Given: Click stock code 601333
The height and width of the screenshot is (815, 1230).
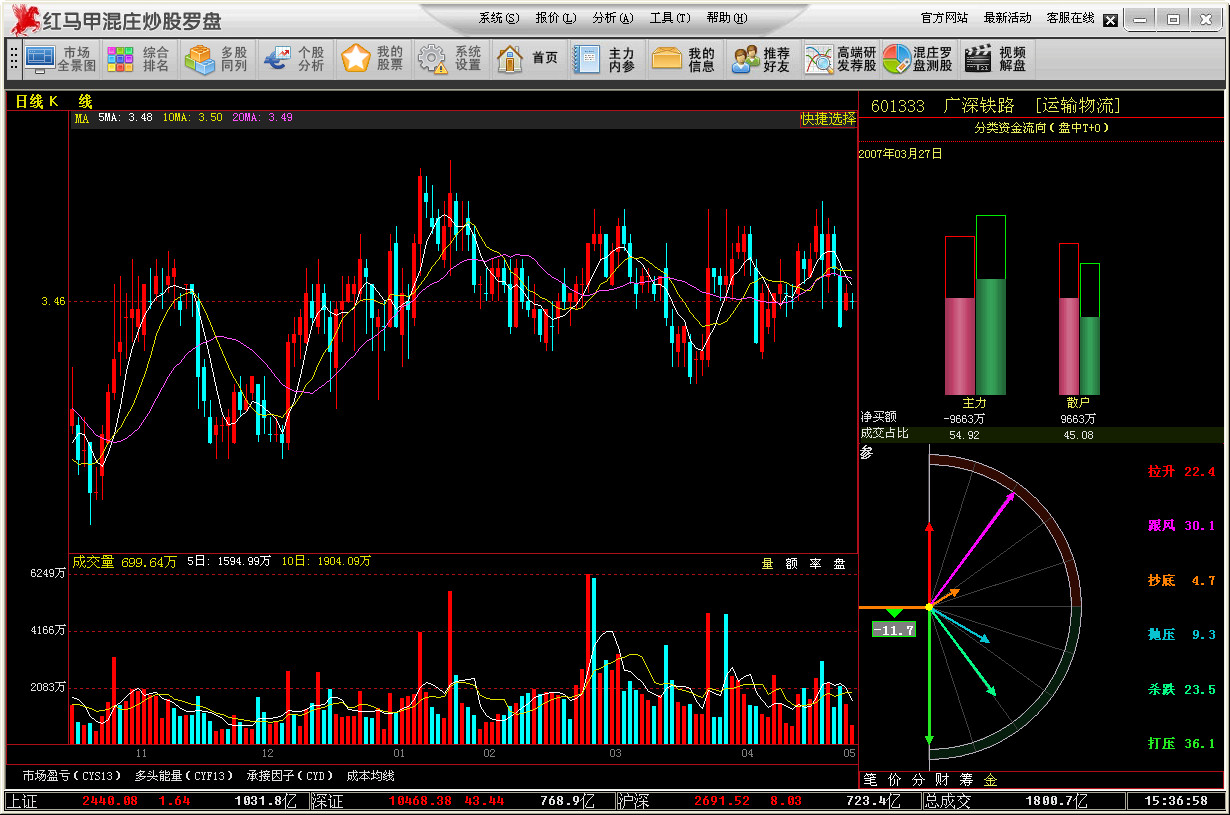Looking at the screenshot, I should click(898, 106).
